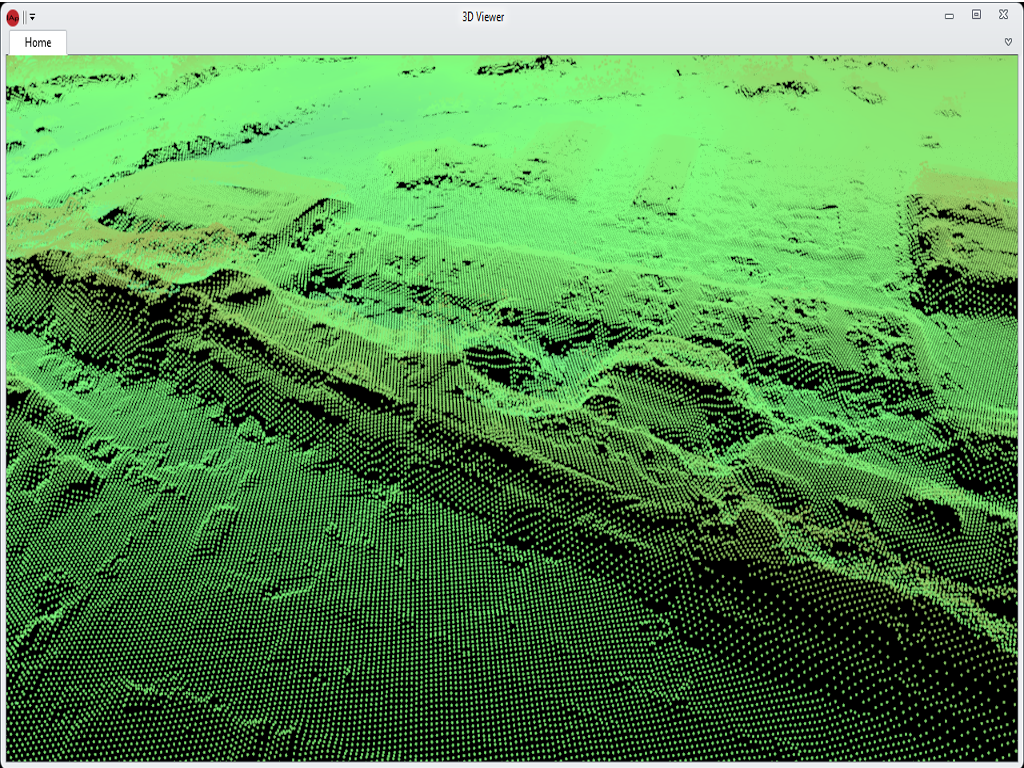Open the quick access toolbar dropdown arrow
The image size is (1024, 768).
point(33,18)
